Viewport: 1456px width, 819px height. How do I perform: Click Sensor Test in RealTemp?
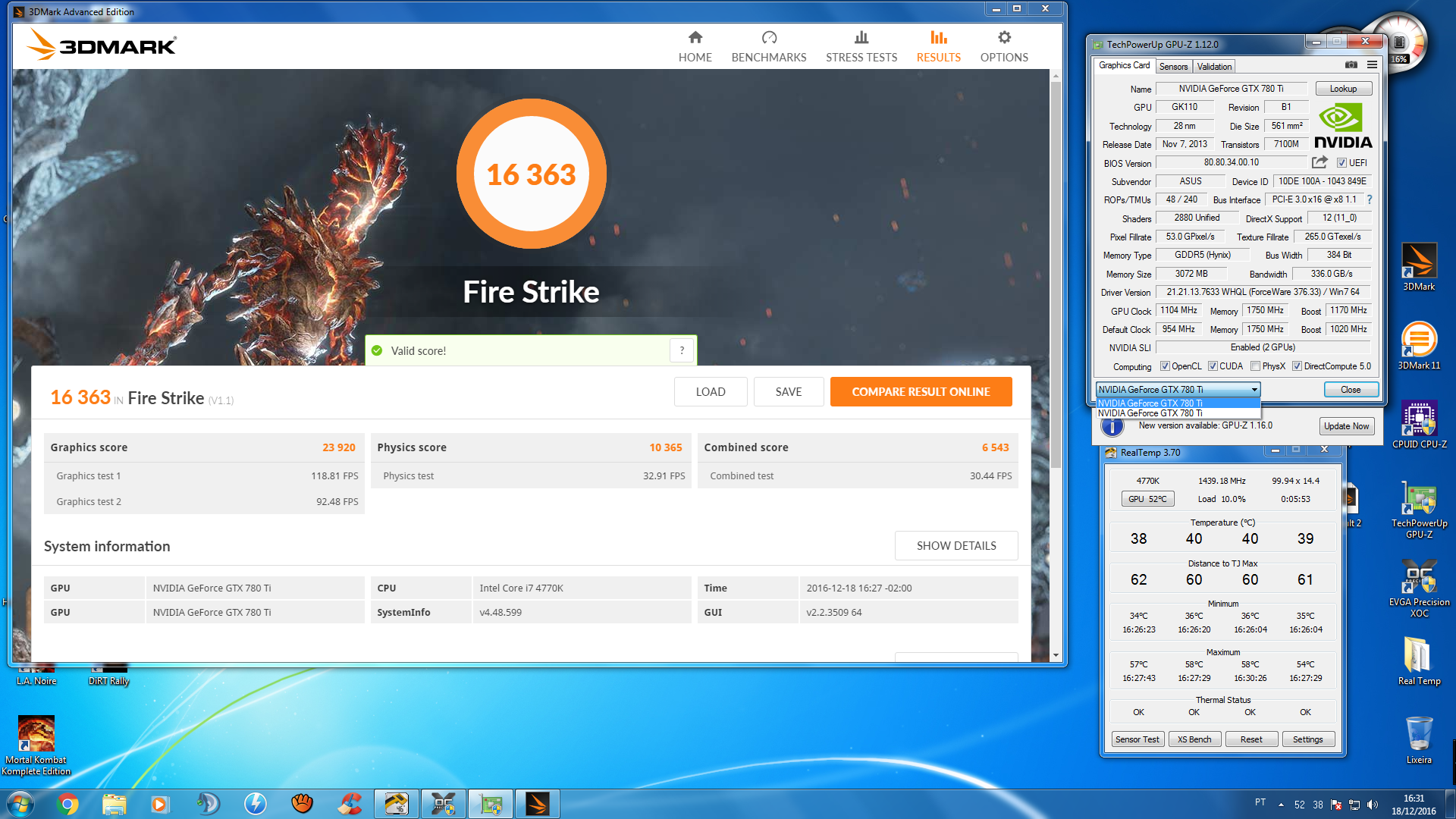pos(1137,739)
